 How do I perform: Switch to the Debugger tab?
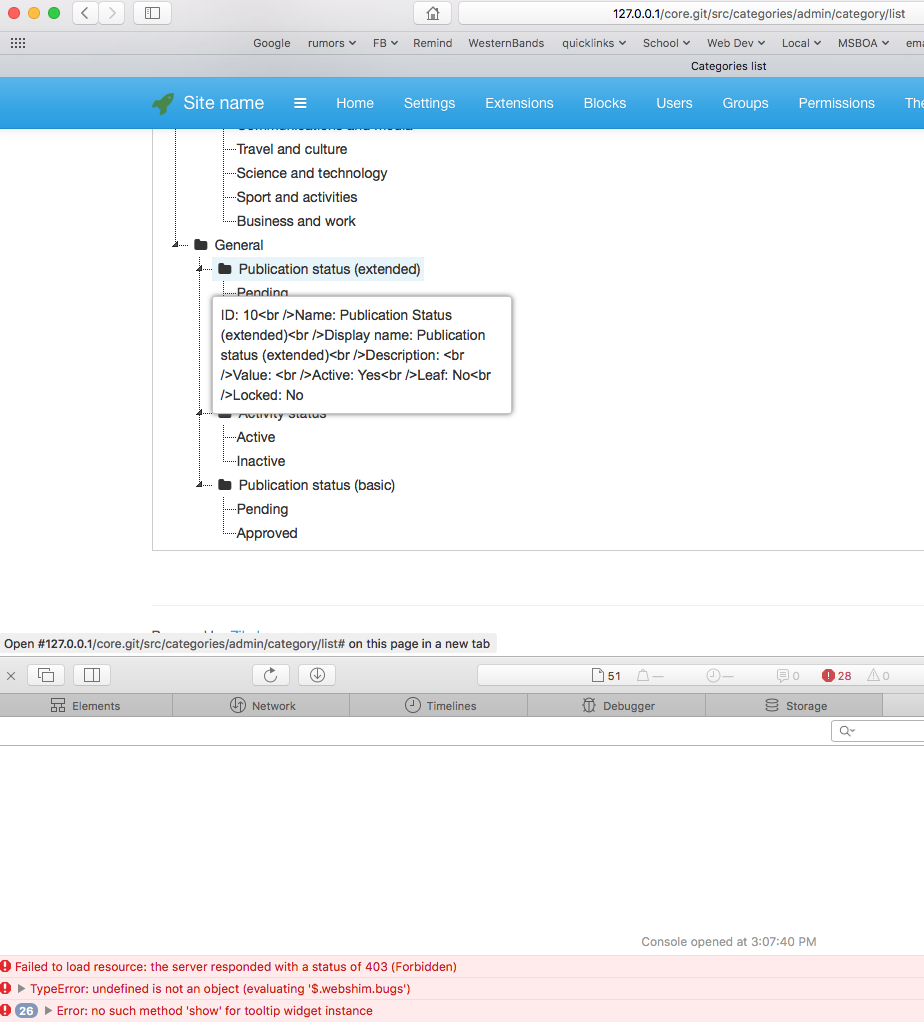618,705
